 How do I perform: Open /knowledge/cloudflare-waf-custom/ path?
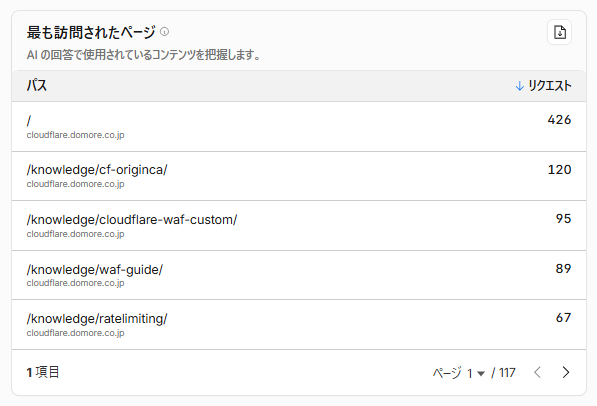(x=132, y=220)
